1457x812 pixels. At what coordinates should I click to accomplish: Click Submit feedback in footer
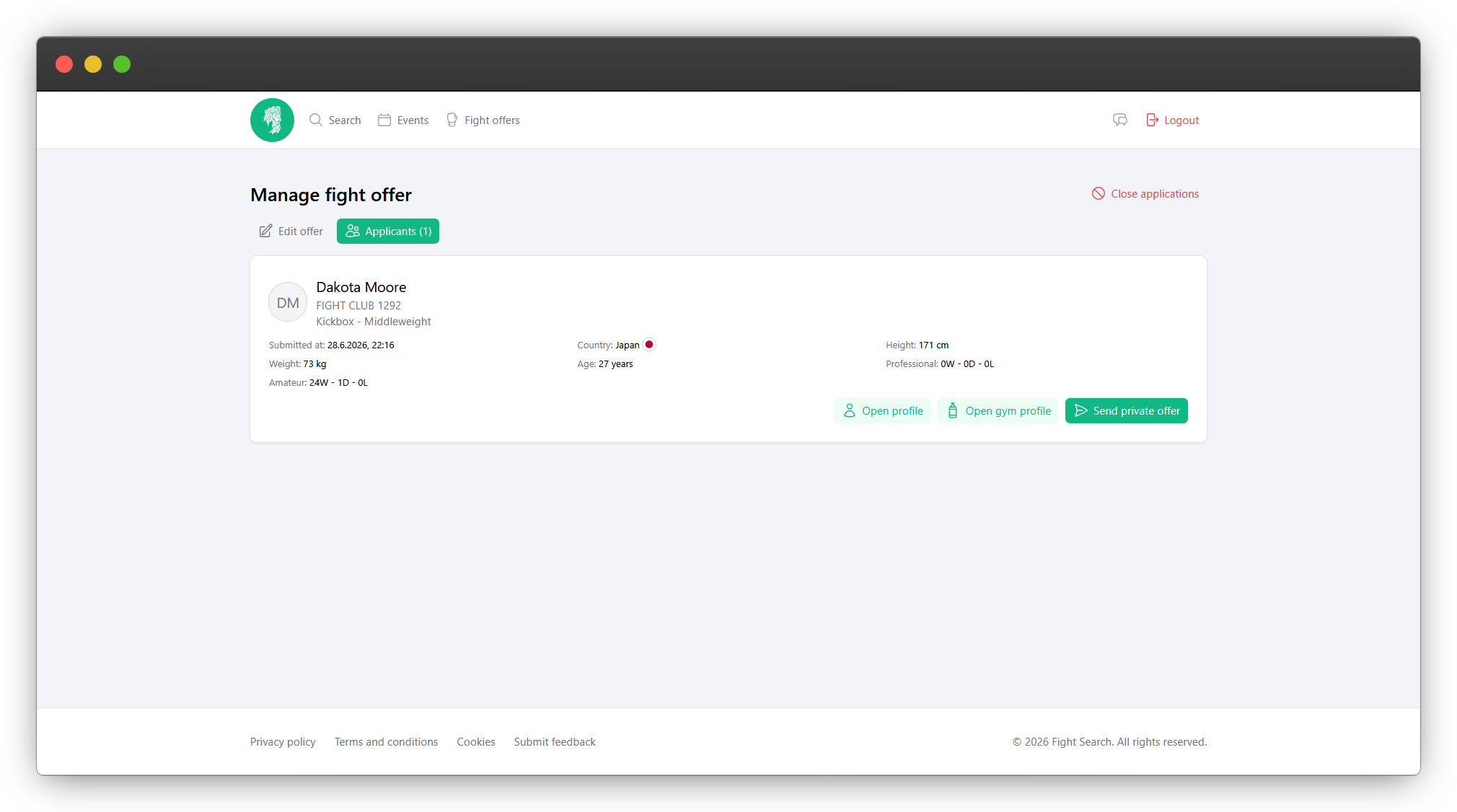555,741
